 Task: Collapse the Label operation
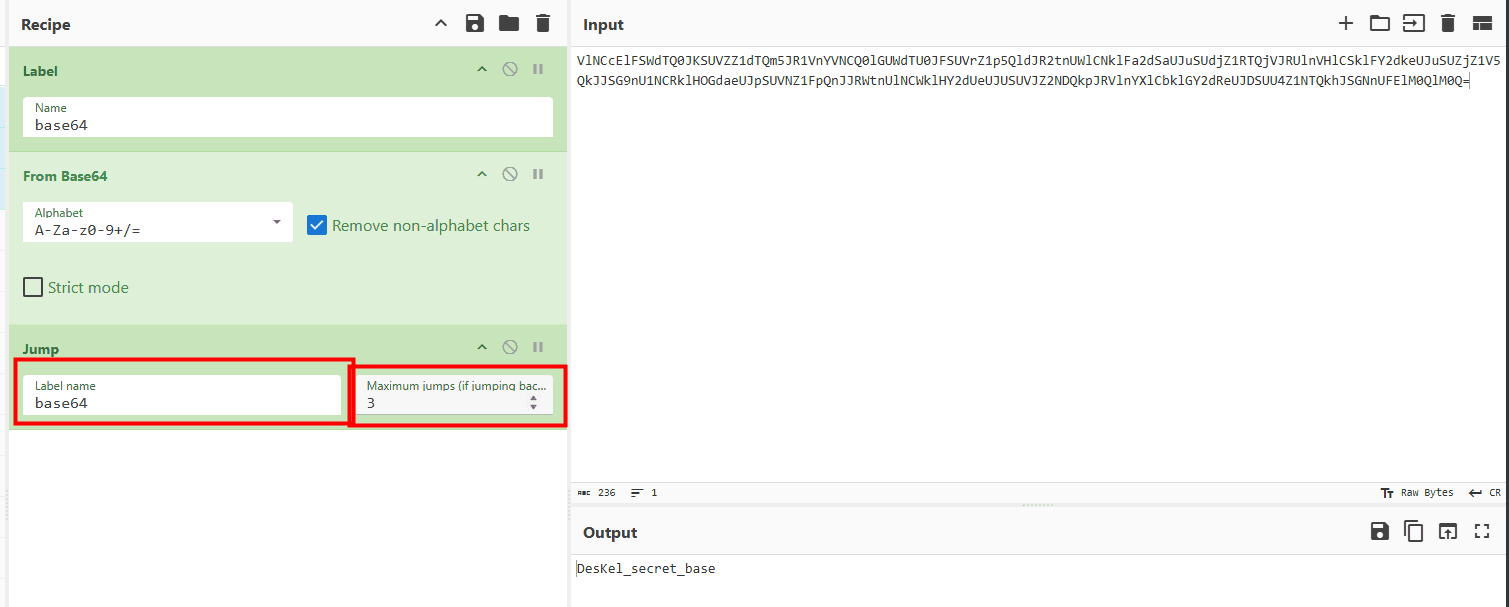pos(482,70)
